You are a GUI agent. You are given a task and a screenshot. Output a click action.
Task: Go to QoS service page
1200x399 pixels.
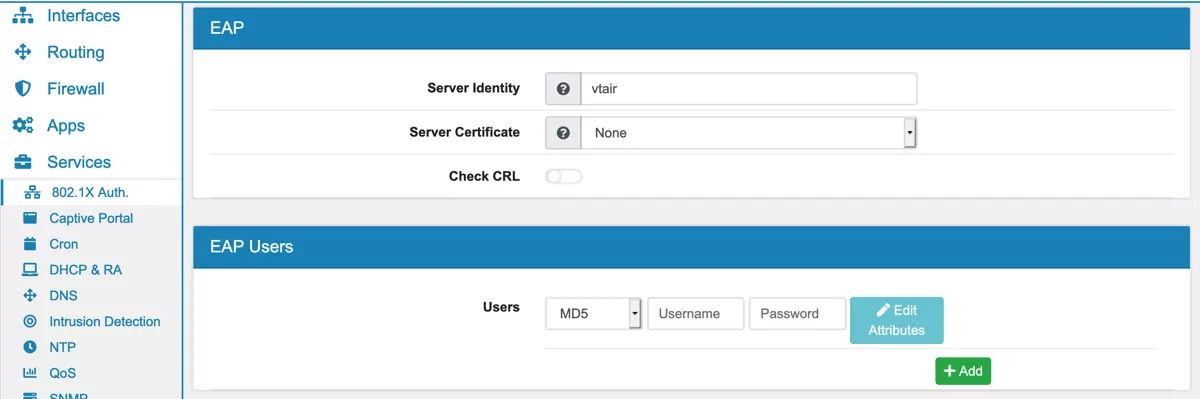62,373
